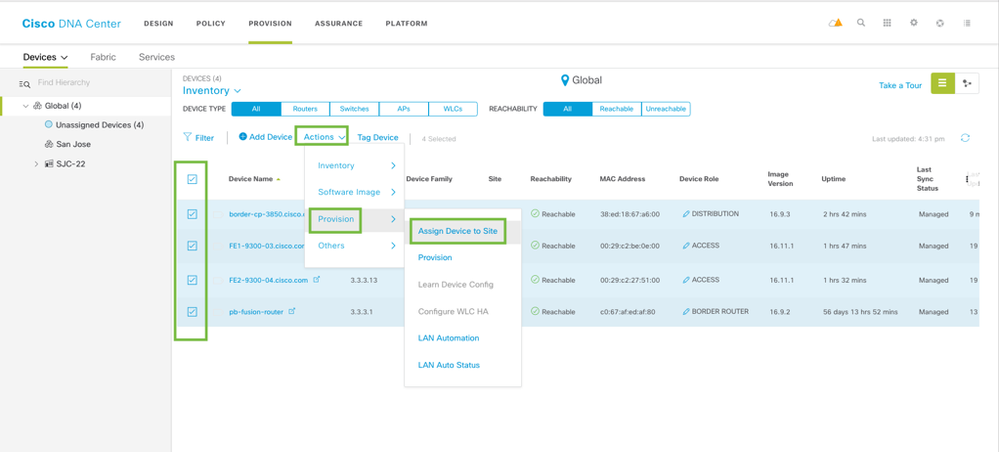Edit the ACCESS role pencil of FE1-9300-03
999x452 pixels.
pyautogui.click(x=686, y=245)
